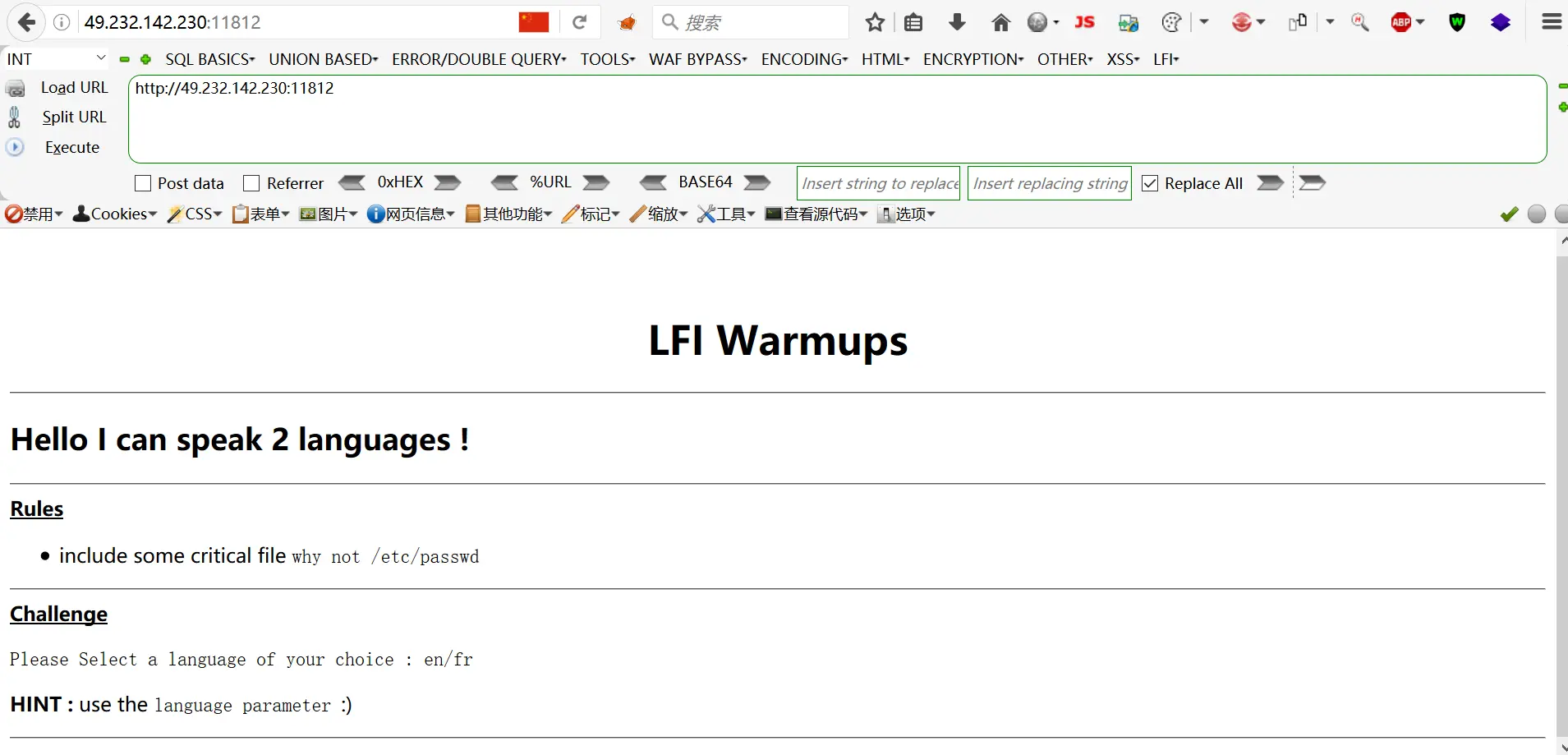Viewport: 1568px width, 755px height.
Task: Click the vertical page scrollbar
Action: point(1561,493)
